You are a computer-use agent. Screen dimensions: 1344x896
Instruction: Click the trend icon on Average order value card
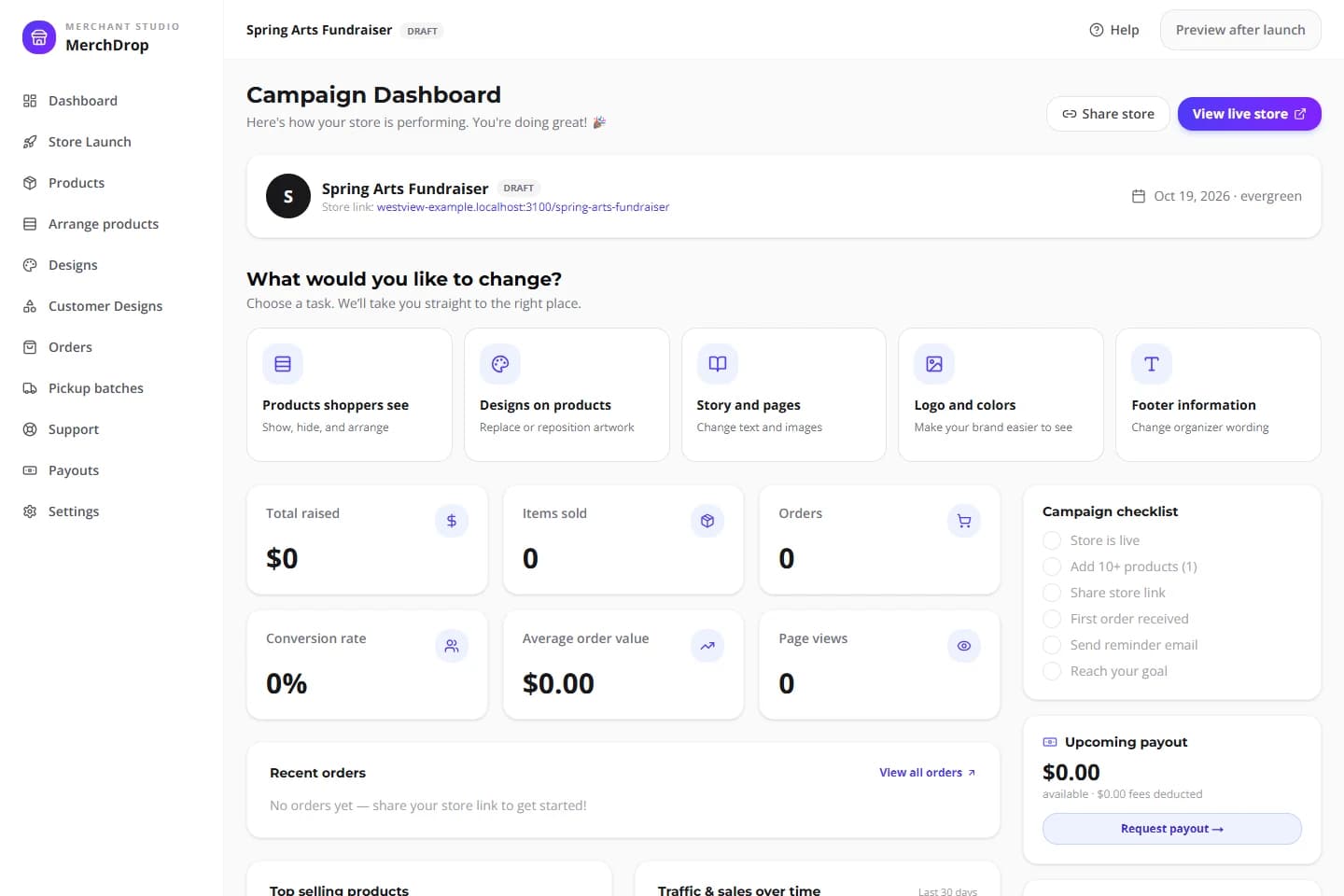(707, 646)
